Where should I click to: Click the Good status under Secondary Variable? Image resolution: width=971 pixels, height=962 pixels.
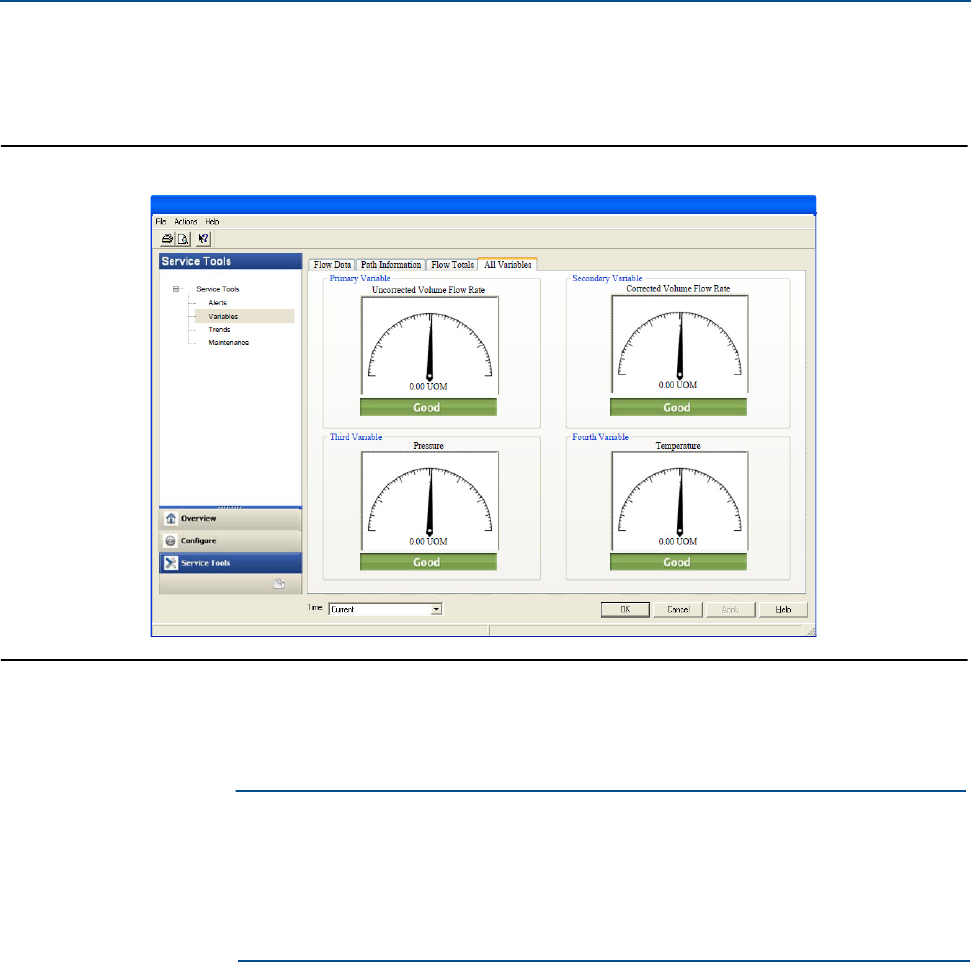(678, 407)
